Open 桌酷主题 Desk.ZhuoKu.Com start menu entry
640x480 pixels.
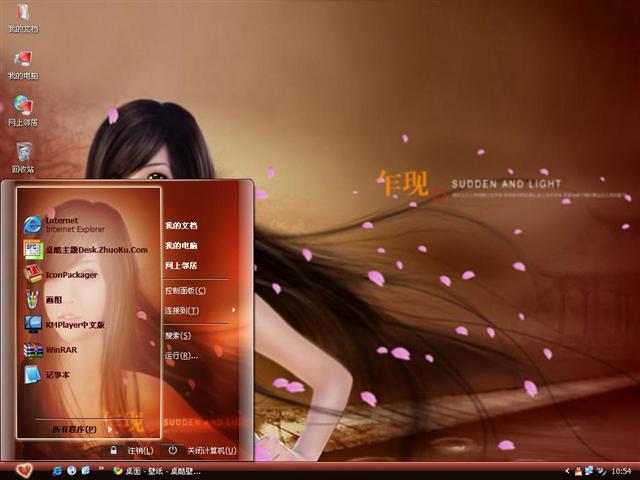[86, 250]
